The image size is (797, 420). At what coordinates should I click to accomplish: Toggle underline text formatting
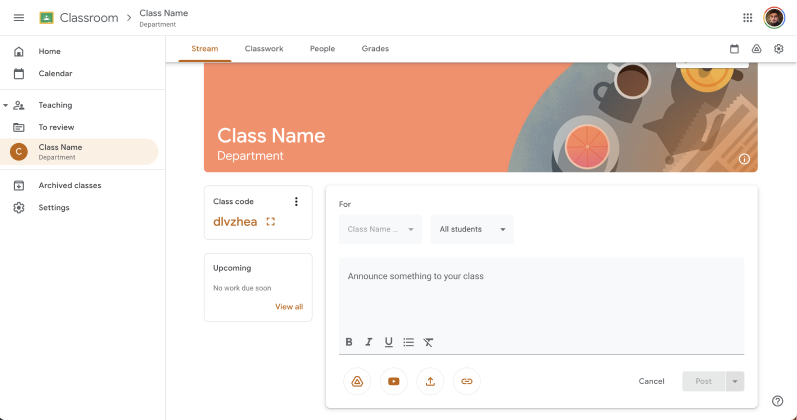[x=388, y=342]
